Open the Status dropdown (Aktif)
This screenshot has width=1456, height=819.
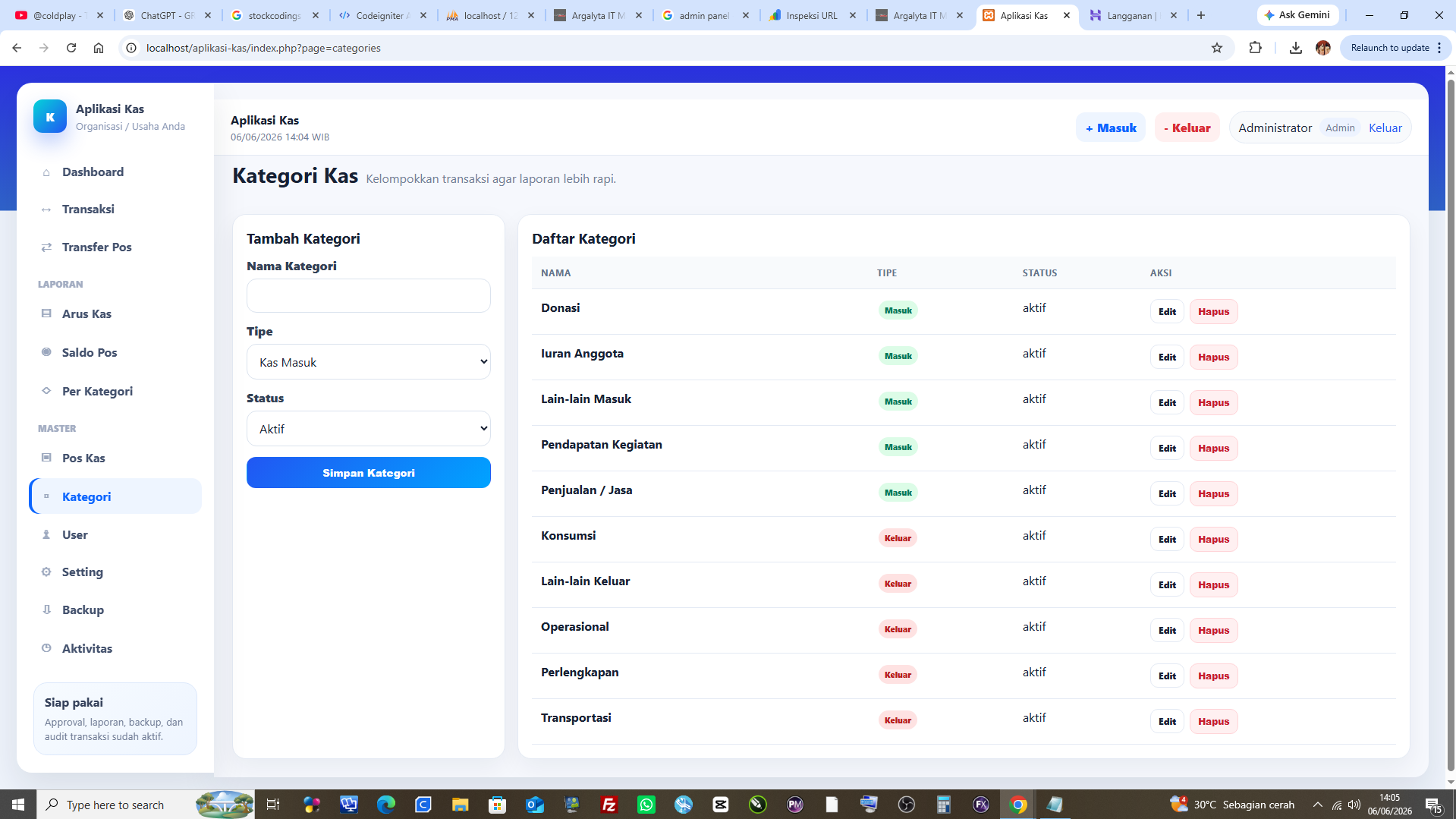(369, 429)
